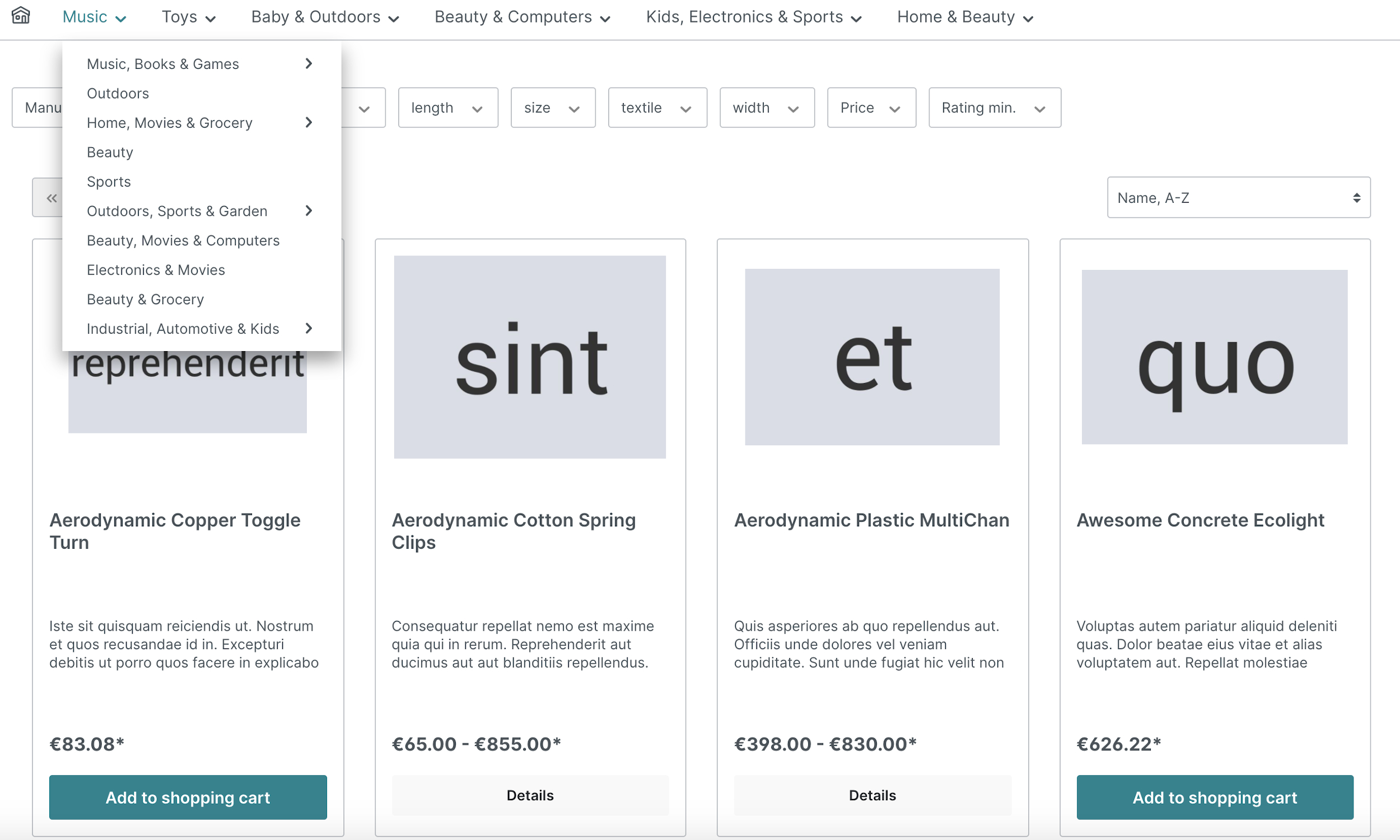Click the Baby & Outdoors dropdown arrow
The image size is (1400, 840).
pyautogui.click(x=394, y=17)
